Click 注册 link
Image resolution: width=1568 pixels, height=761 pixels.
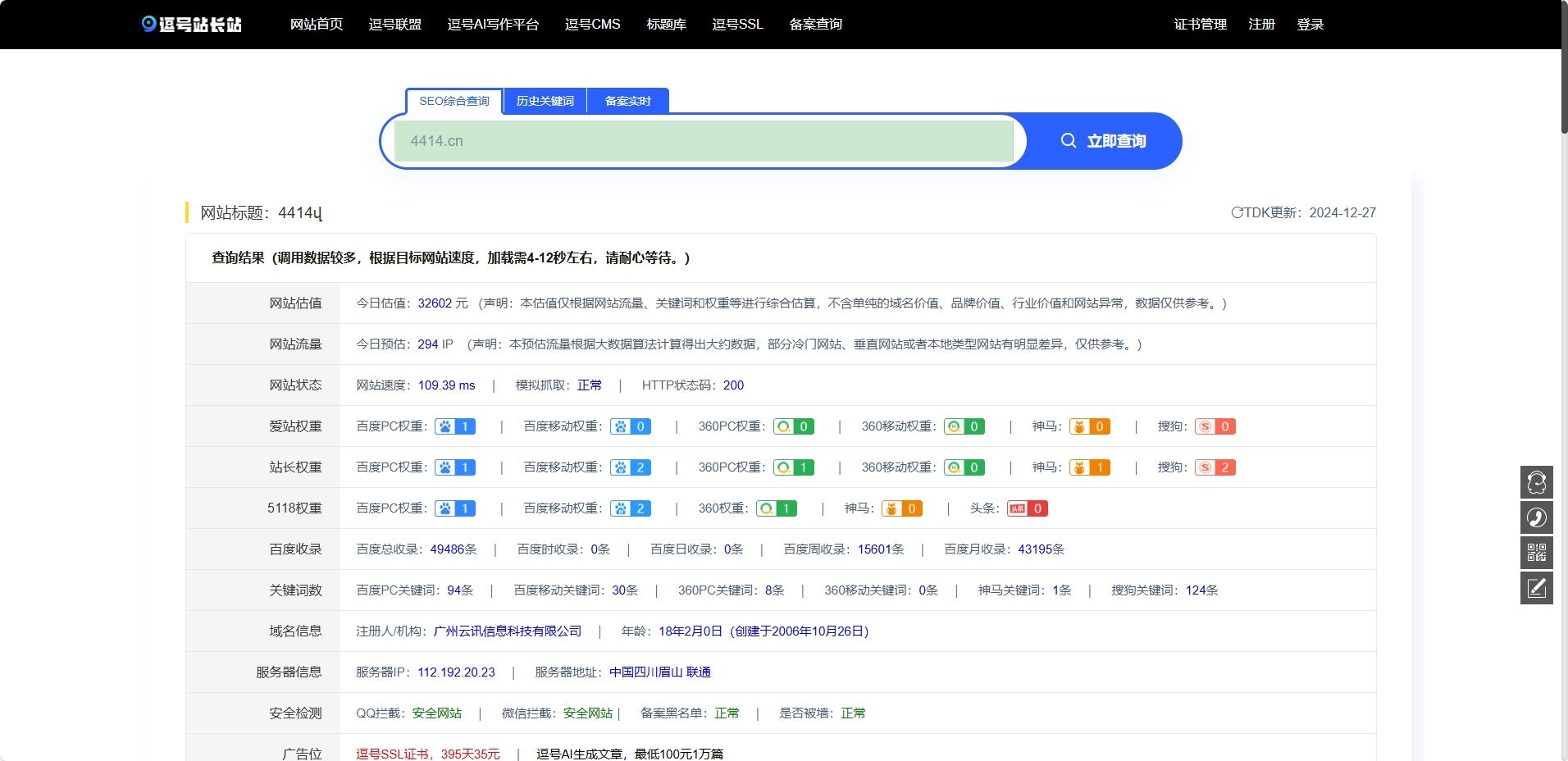(x=1262, y=24)
